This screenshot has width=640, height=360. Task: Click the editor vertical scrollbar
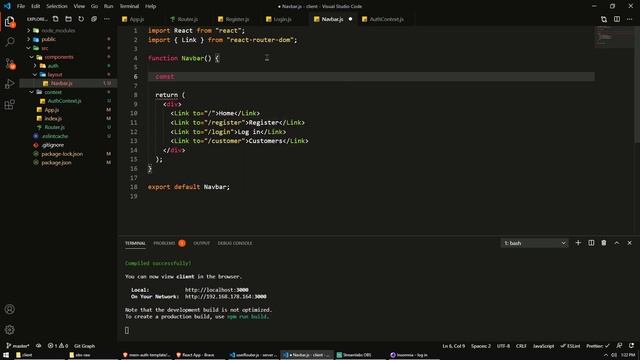(x=638, y=84)
